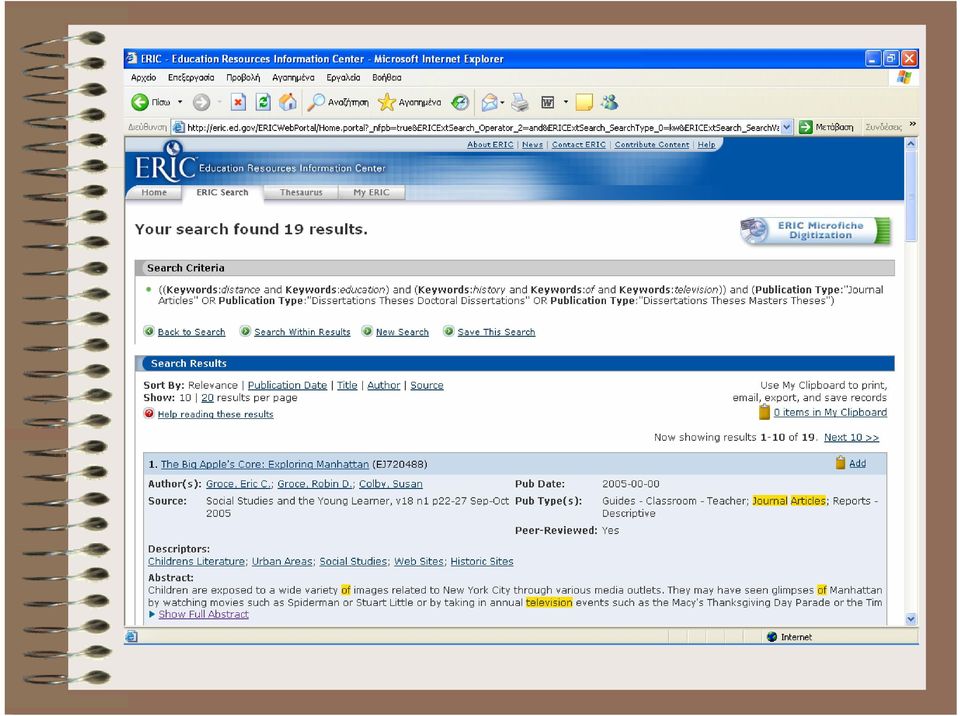This screenshot has width=960, height=716.
Task: Sort results by Author
Action: (384, 385)
